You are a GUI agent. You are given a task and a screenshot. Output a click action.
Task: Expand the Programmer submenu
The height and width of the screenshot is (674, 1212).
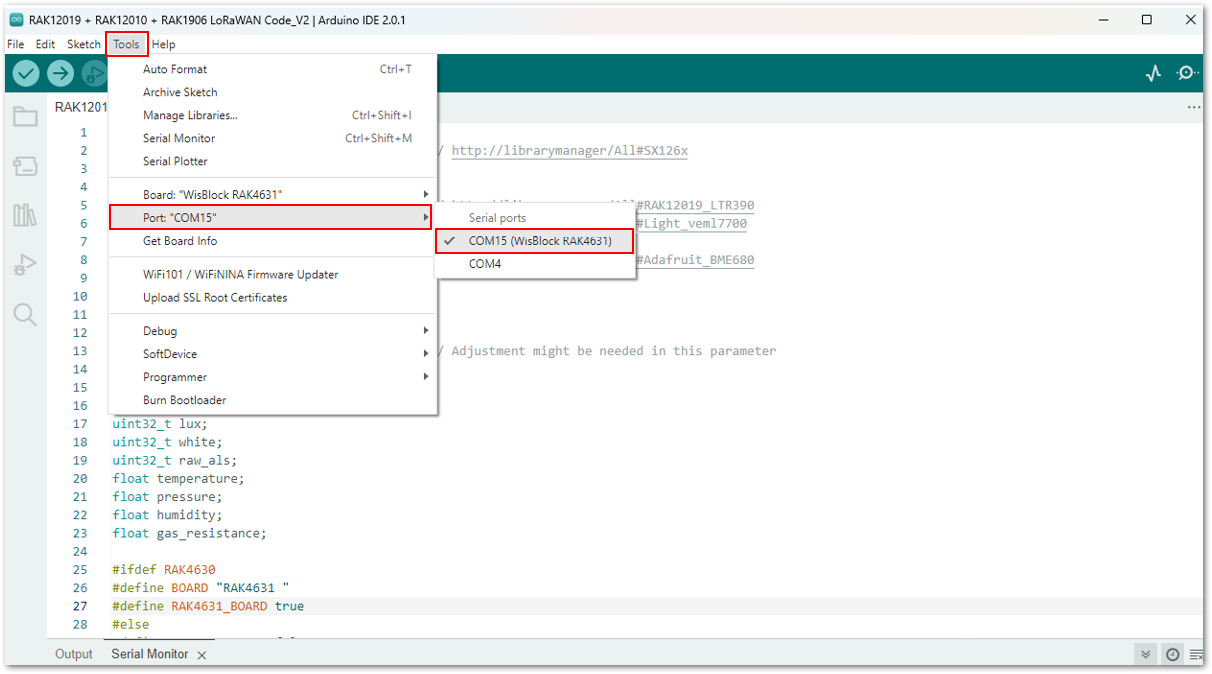click(x=272, y=377)
